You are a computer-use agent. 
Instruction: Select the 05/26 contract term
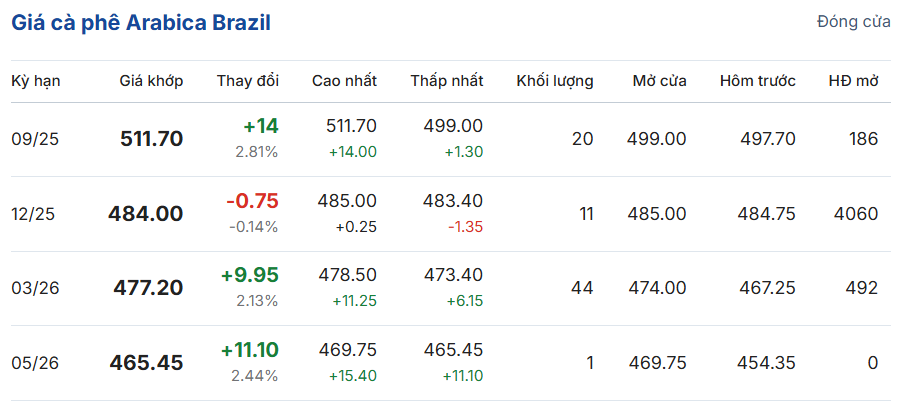[x=35, y=363]
